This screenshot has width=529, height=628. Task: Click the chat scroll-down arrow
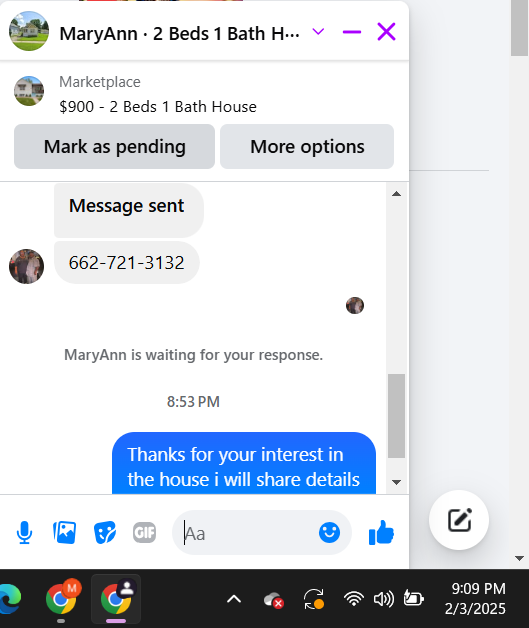[x=396, y=482]
